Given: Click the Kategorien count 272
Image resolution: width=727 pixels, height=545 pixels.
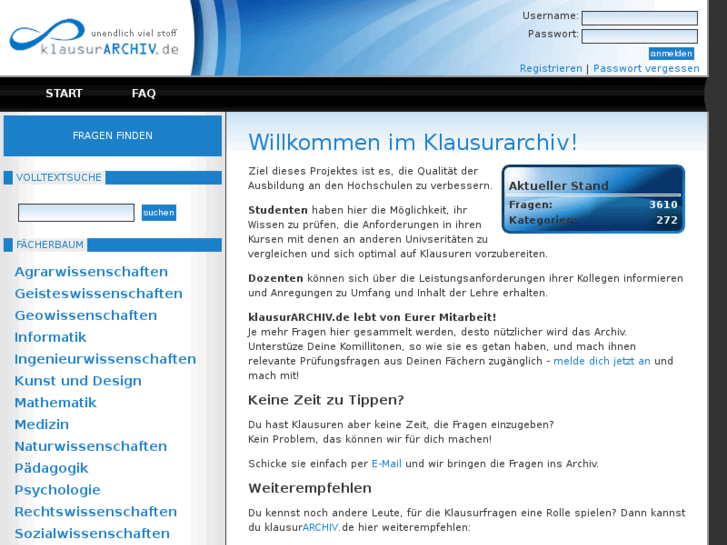Looking at the screenshot, I should [667, 220].
